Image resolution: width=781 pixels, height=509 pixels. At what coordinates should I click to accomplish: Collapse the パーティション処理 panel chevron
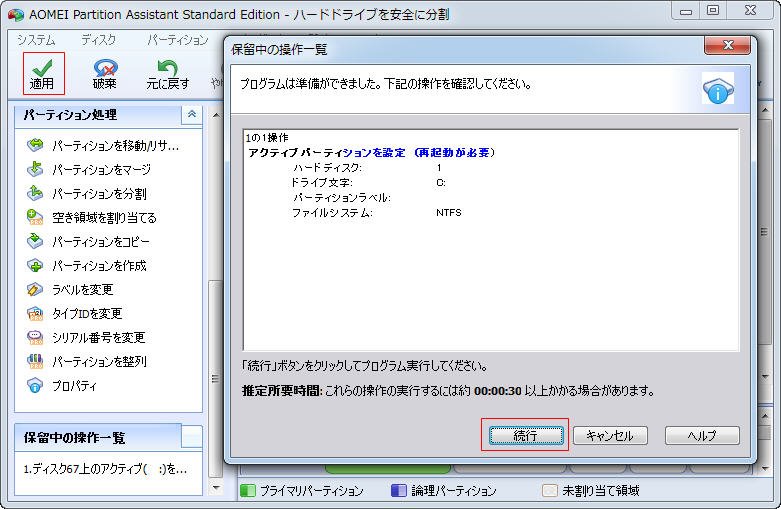(x=192, y=115)
